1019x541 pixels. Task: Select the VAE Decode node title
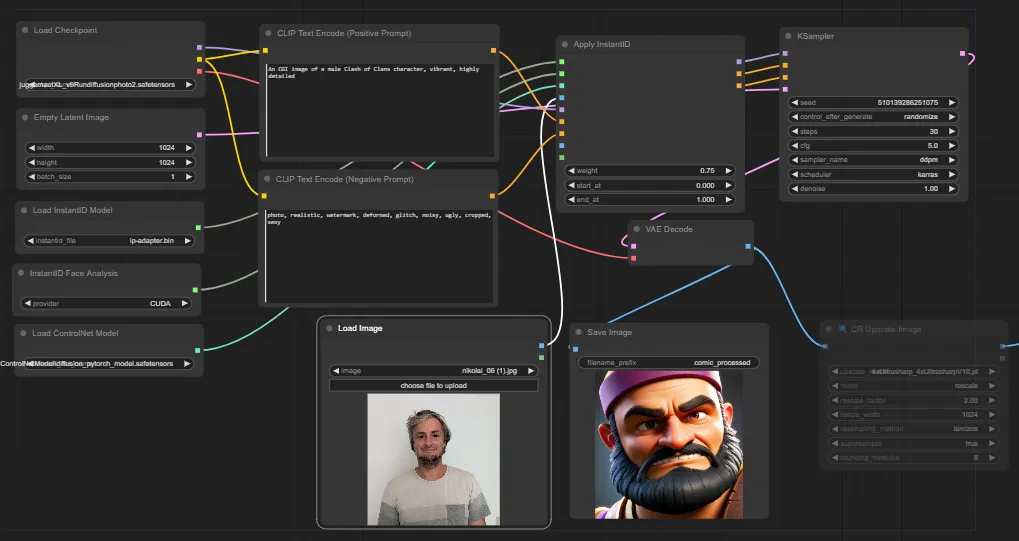(x=669, y=229)
